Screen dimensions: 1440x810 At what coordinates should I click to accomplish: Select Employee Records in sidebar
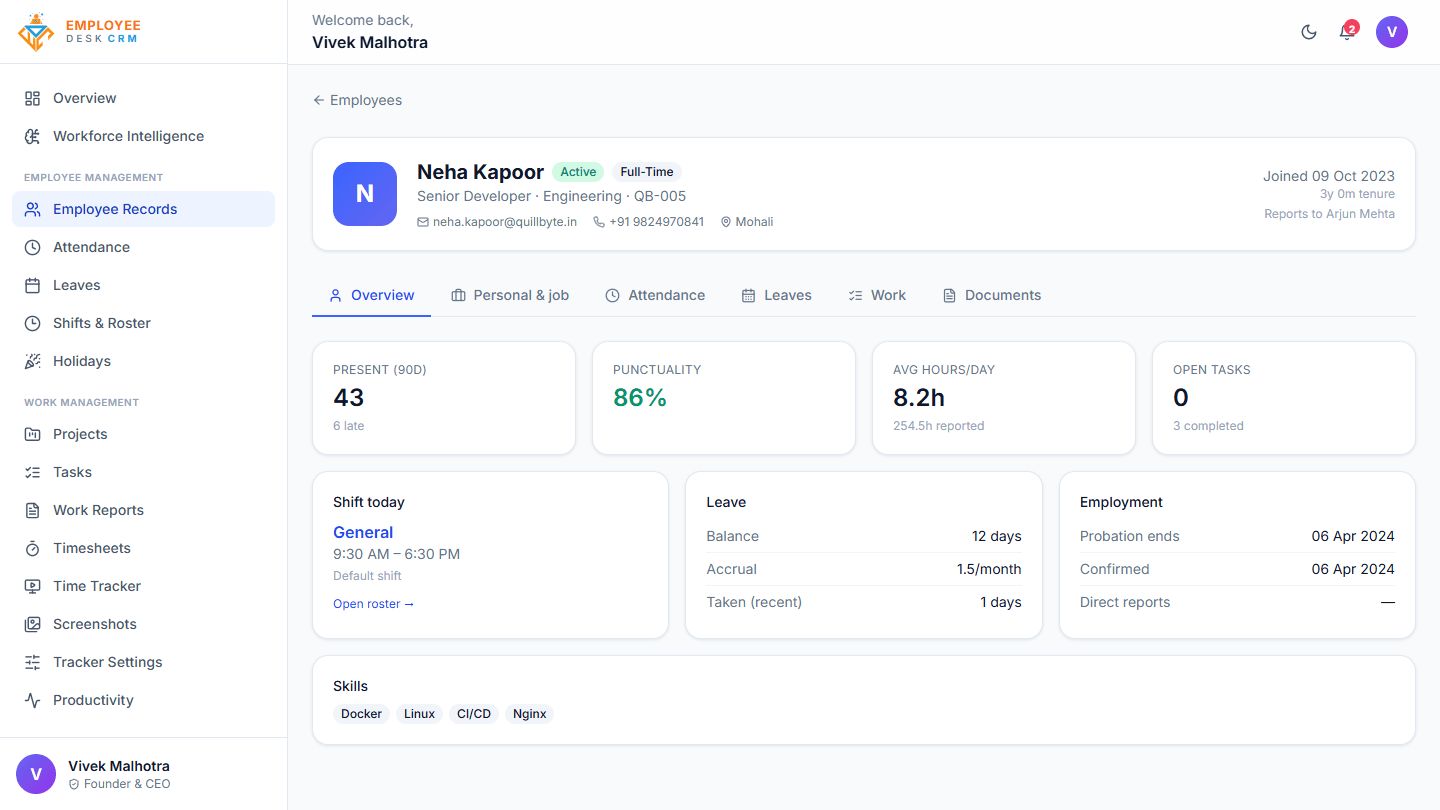point(143,209)
